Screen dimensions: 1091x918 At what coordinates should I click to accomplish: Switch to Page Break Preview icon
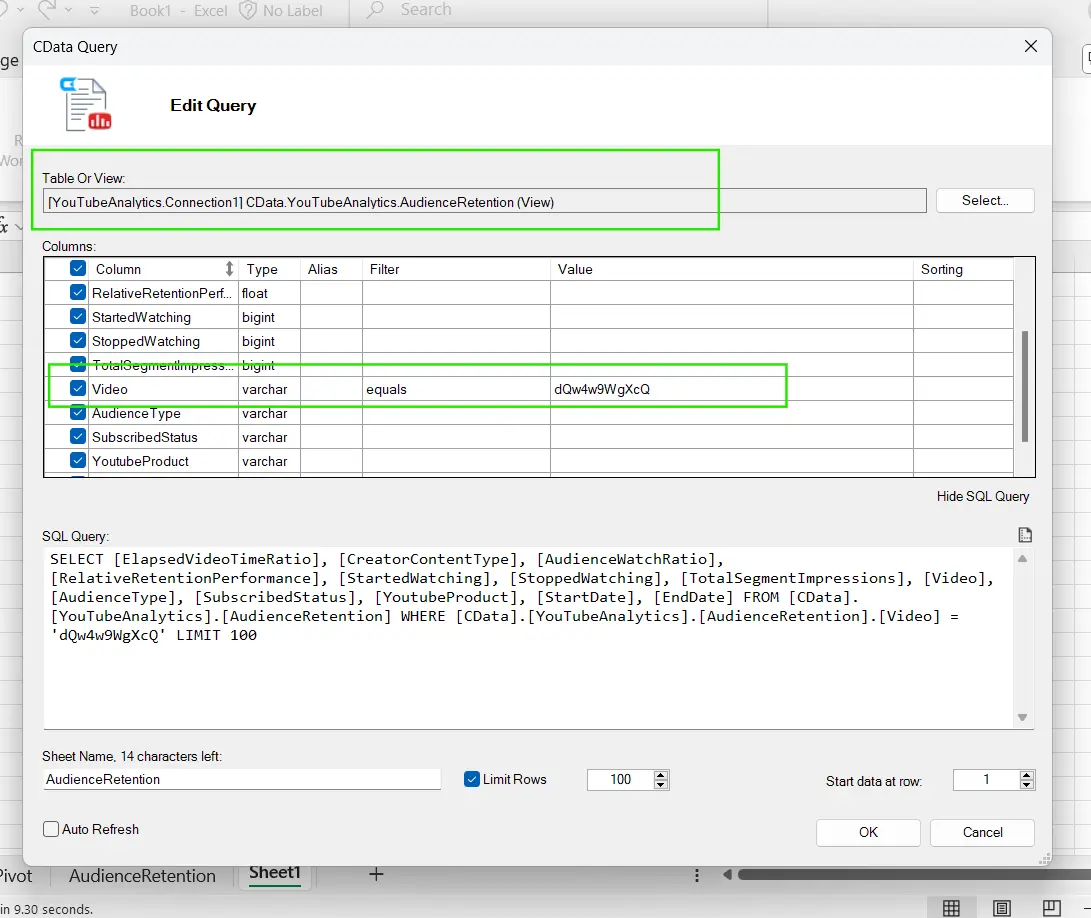point(1051,907)
